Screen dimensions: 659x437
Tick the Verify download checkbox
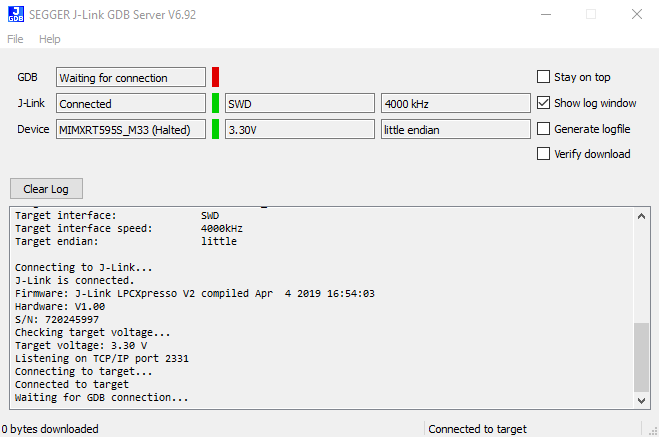point(544,154)
